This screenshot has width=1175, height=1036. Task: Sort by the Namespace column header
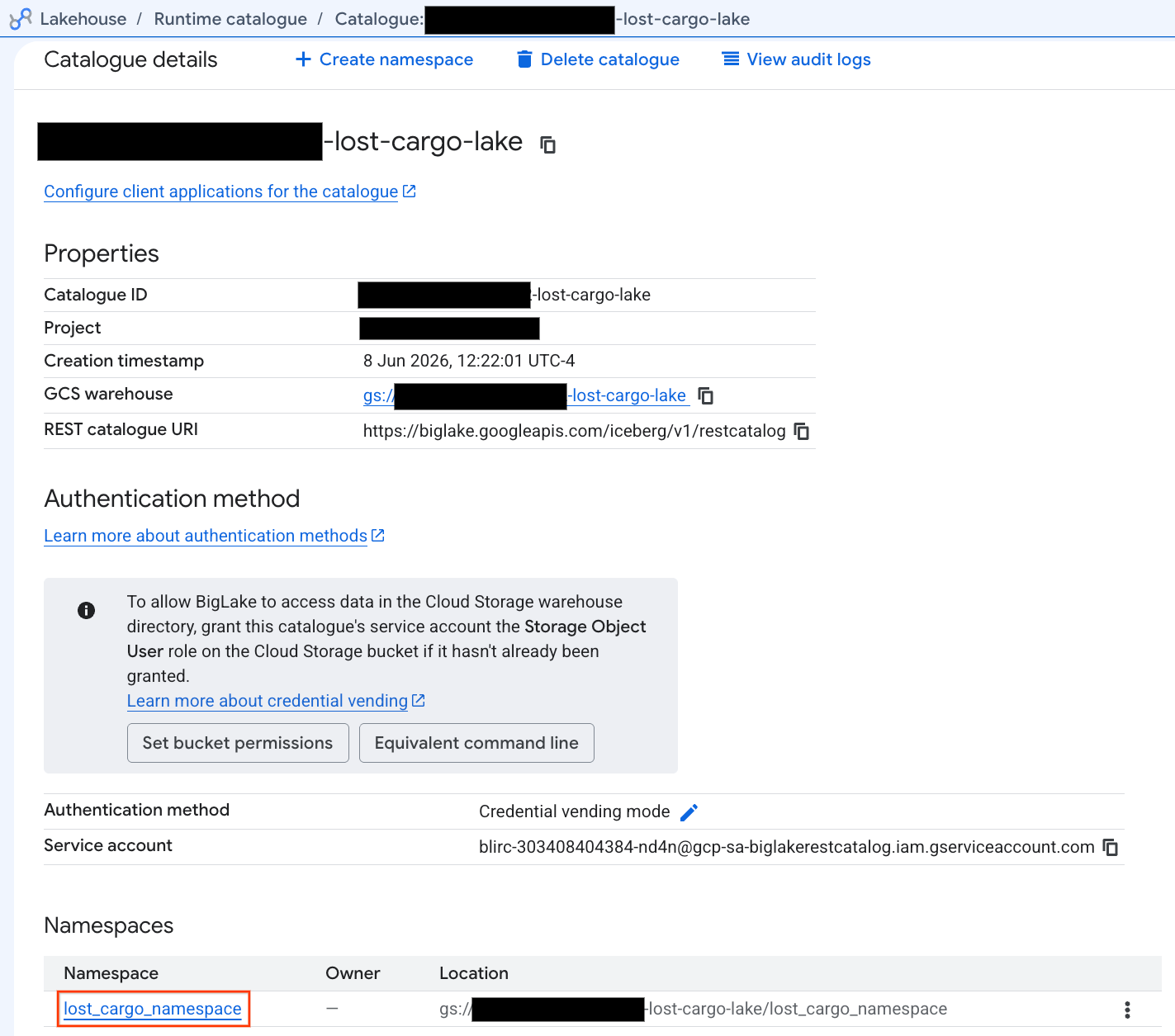[111, 973]
